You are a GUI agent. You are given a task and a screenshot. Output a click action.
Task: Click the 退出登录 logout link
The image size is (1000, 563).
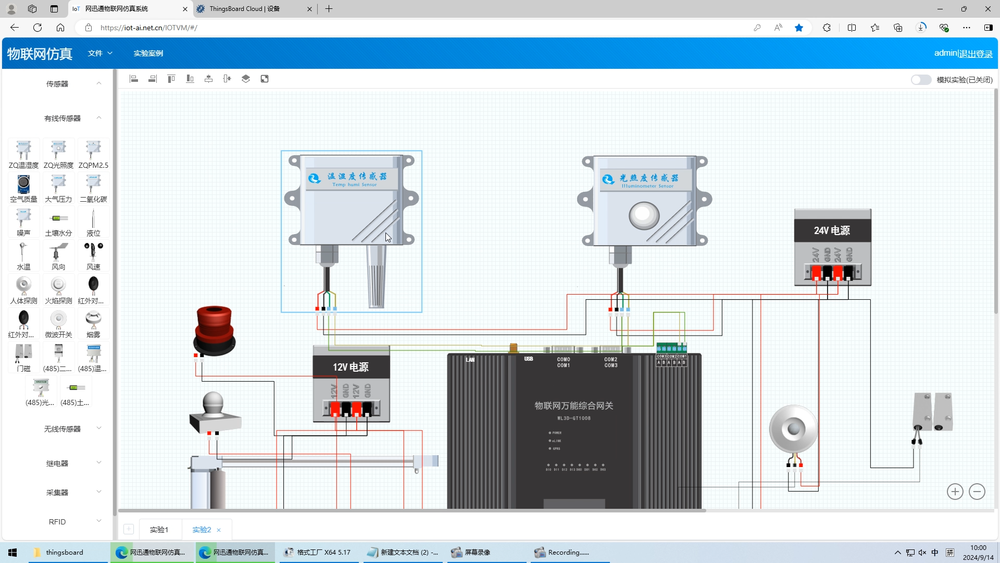976,54
